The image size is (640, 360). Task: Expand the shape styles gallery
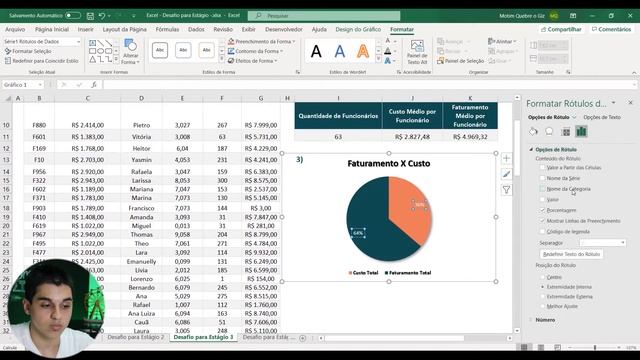click(x=222, y=60)
